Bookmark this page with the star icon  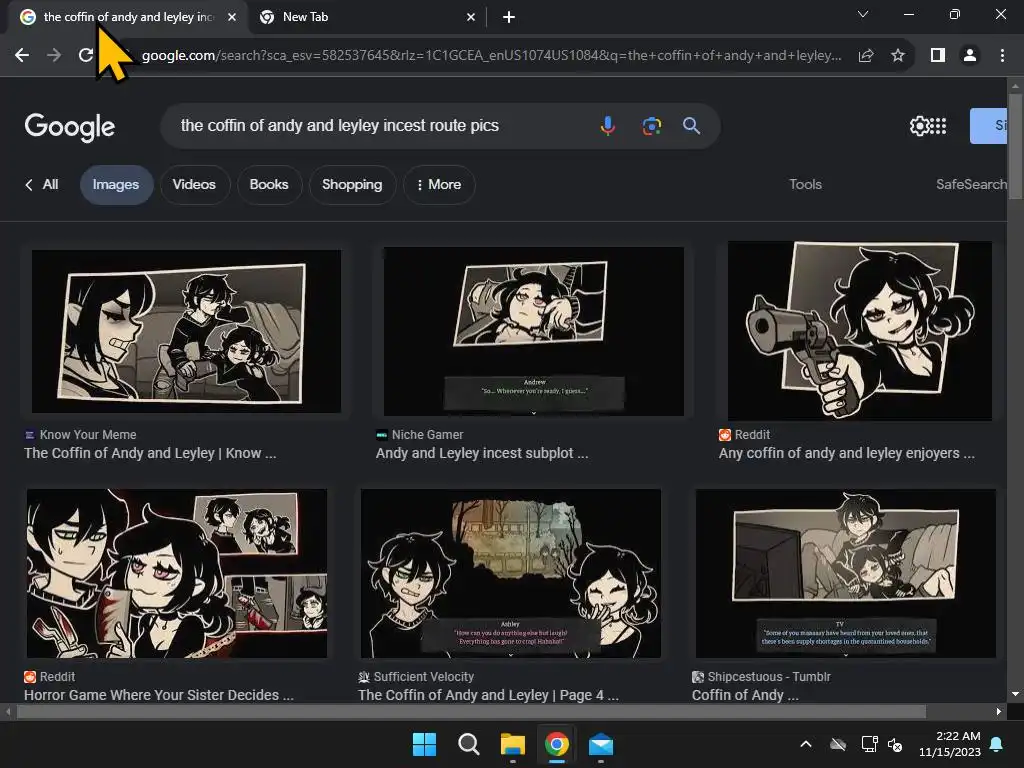pos(898,56)
